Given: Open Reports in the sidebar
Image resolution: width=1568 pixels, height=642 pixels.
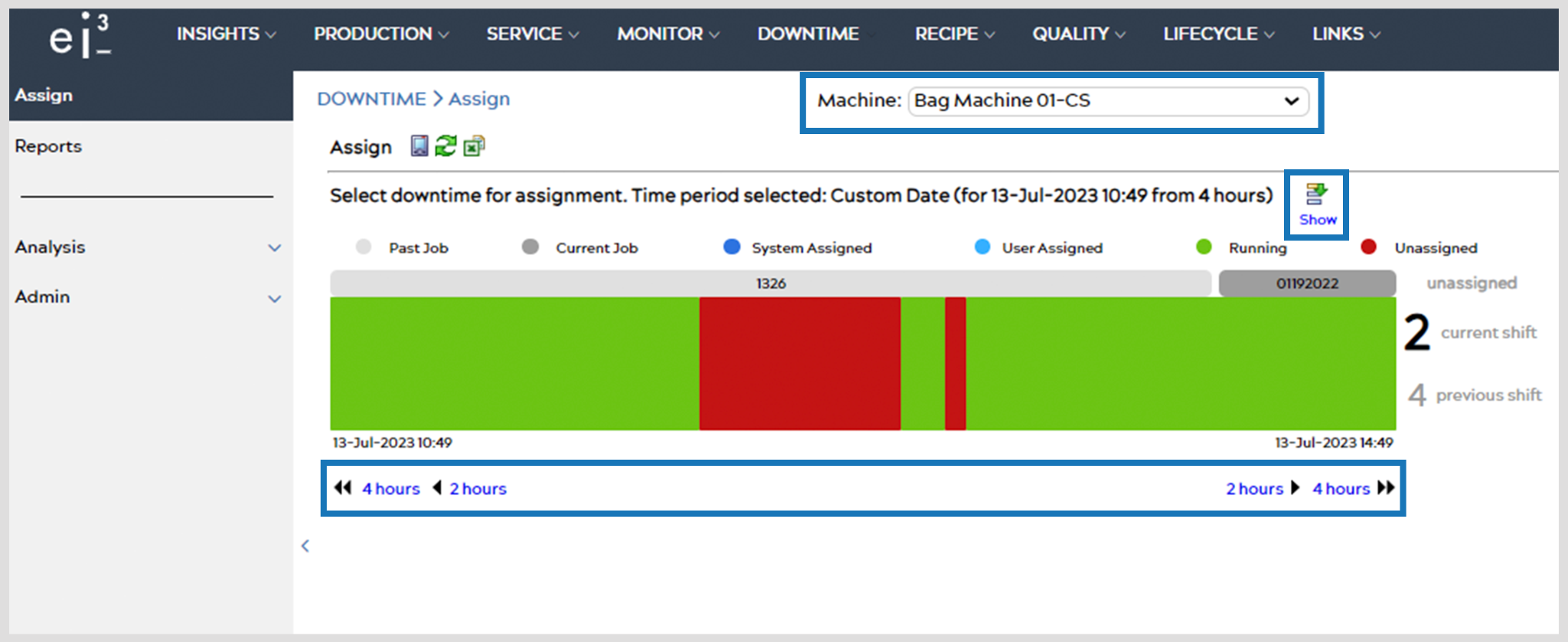Looking at the screenshot, I should click(48, 146).
